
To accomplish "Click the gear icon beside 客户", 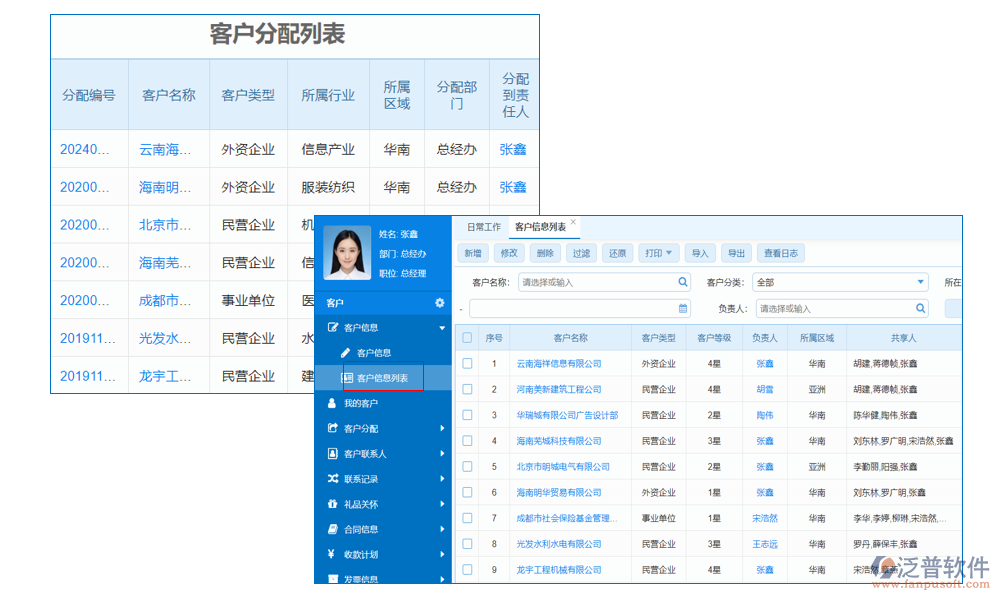I will (x=438, y=301).
